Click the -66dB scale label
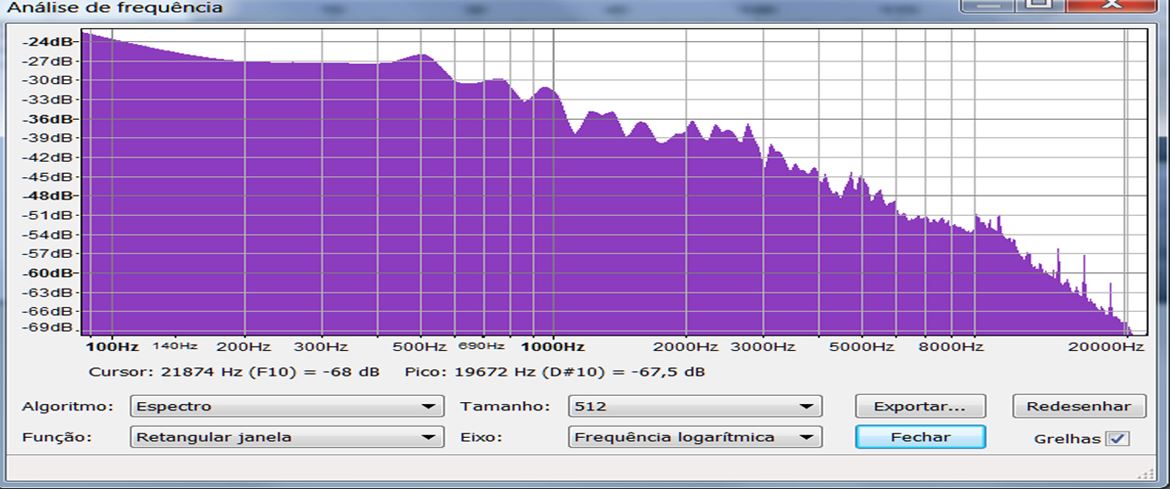The height and width of the screenshot is (489, 1170). coord(46,311)
